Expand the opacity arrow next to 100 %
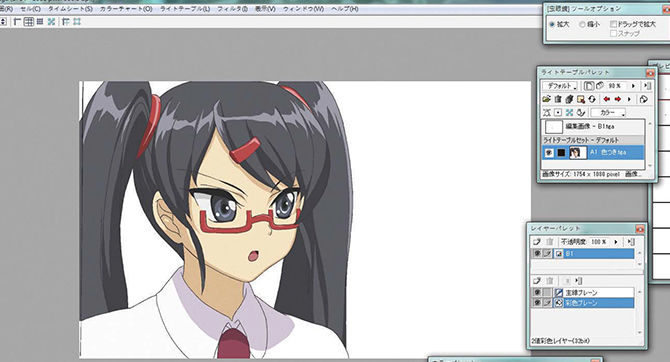Image resolution: width=670 pixels, height=362 pixels. [616, 242]
